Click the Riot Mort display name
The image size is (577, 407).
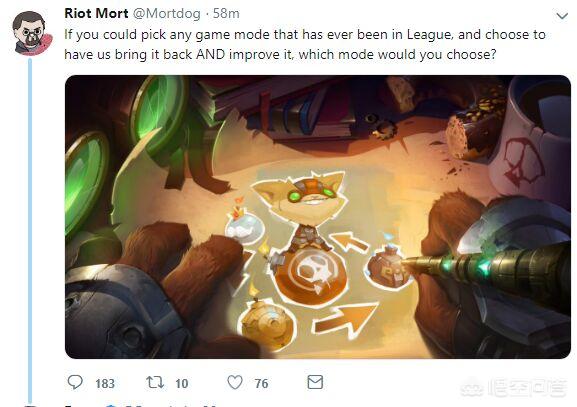coord(96,13)
